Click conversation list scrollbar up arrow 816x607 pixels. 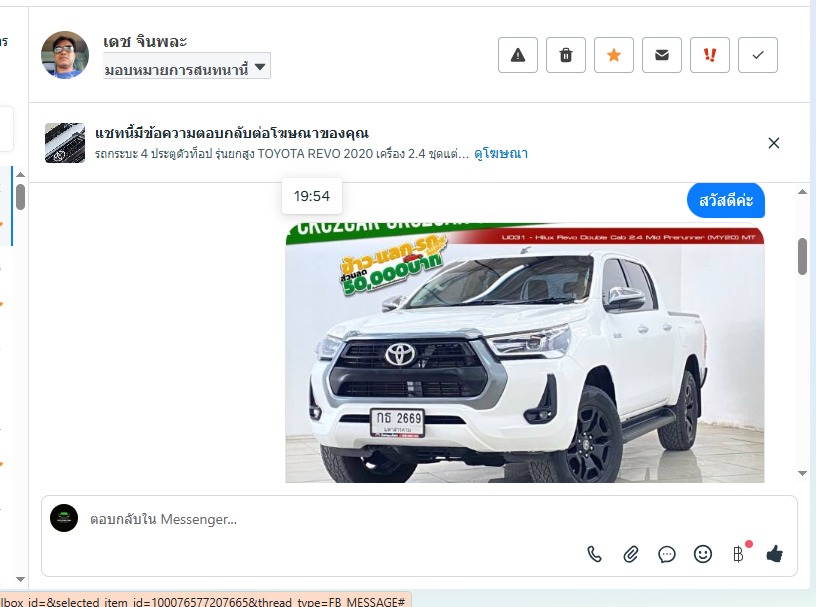tap(20, 175)
